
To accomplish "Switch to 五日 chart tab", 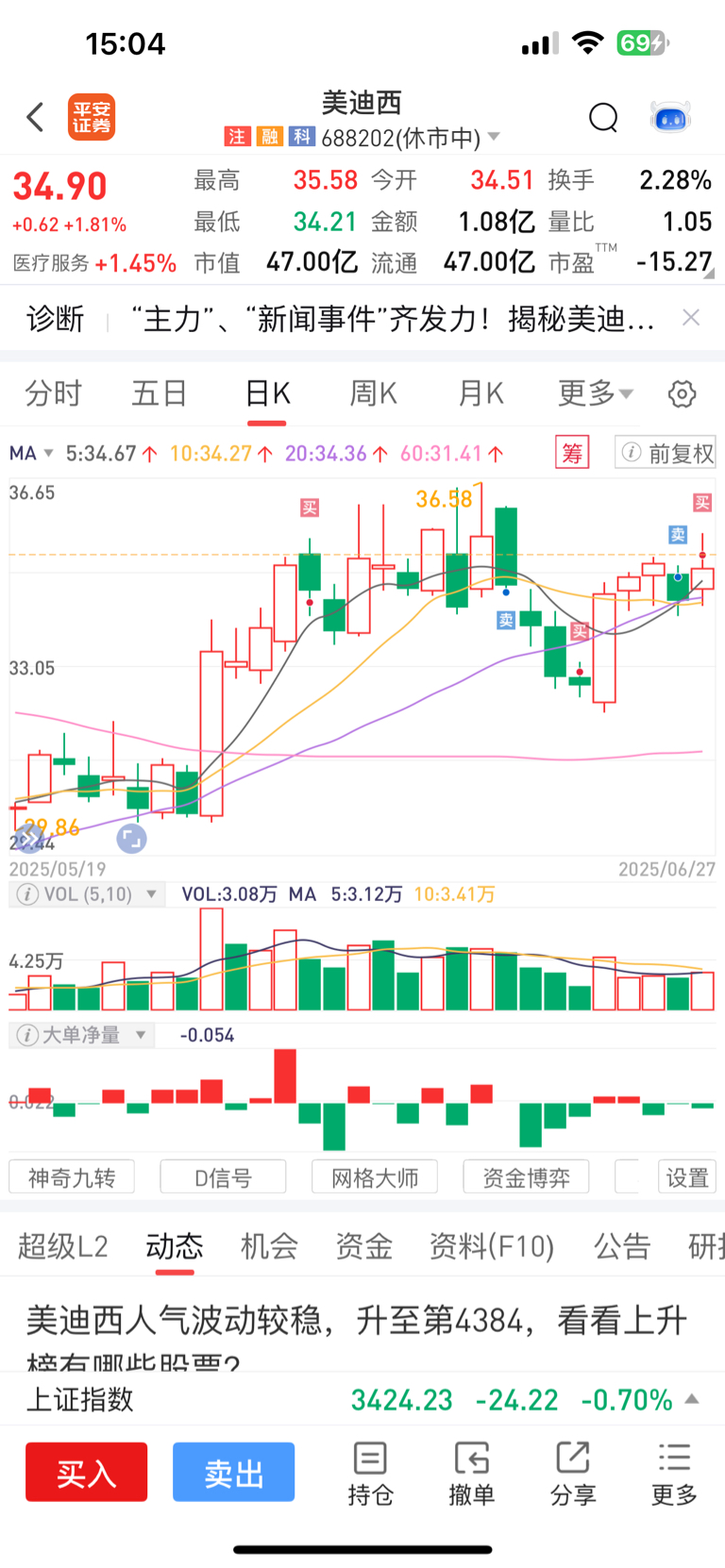I will [x=160, y=393].
